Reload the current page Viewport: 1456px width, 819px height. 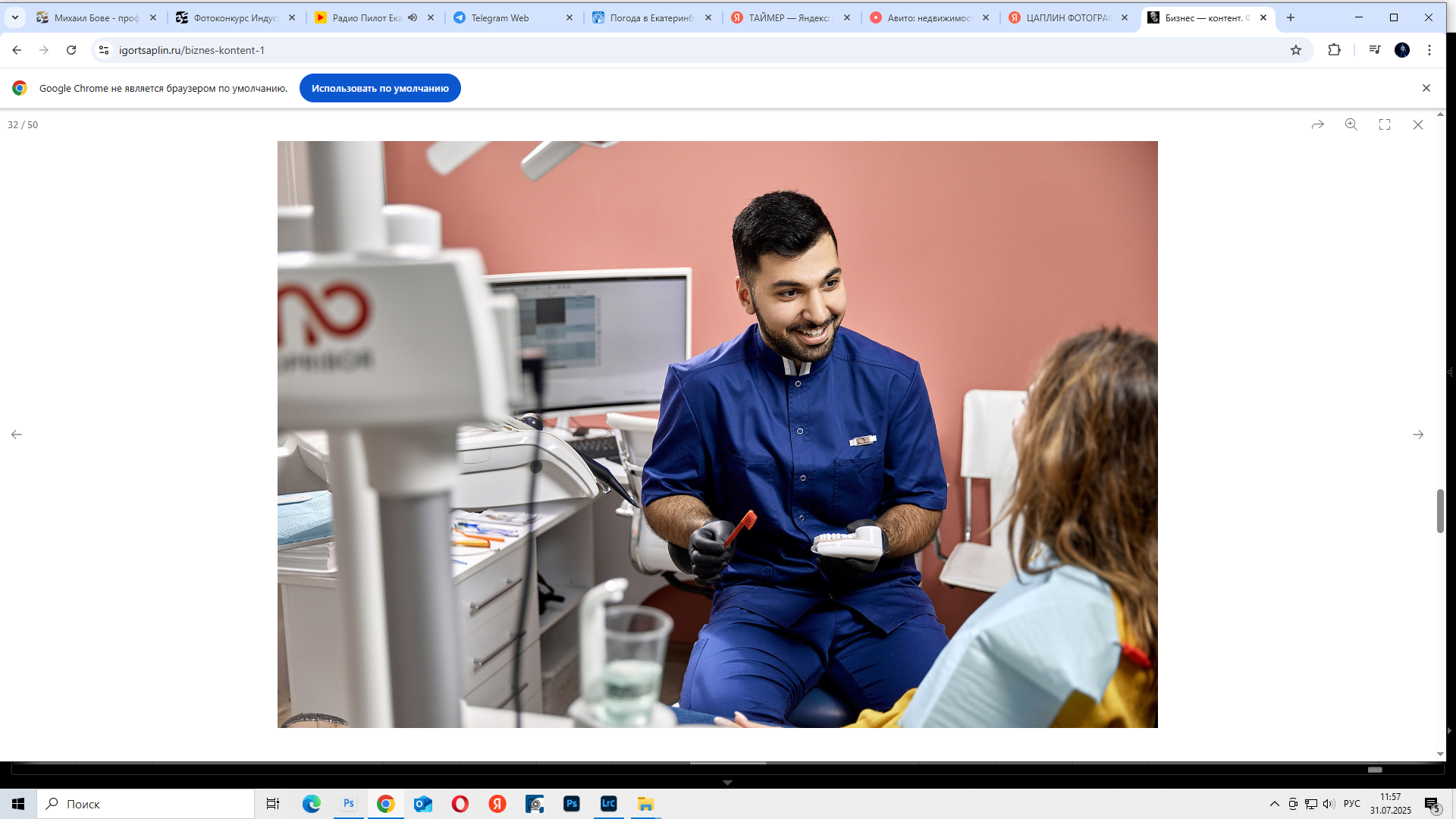point(71,50)
